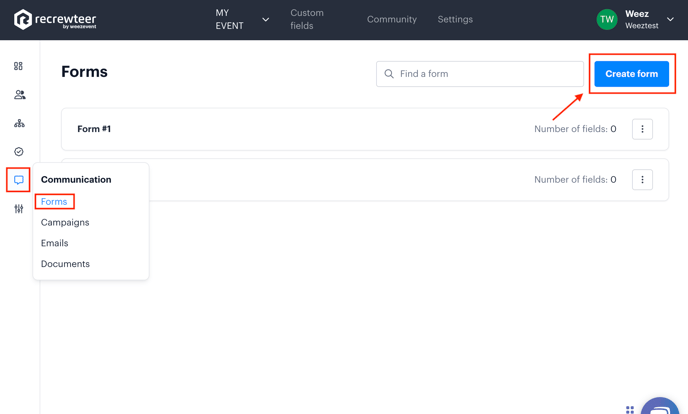Open the checkmark tasks icon in sidebar
Image resolution: width=688 pixels, height=414 pixels.
(x=18, y=152)
